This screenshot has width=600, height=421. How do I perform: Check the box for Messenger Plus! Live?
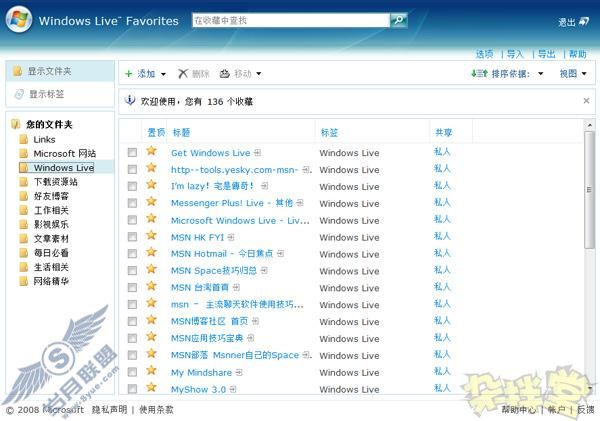pos(132,203)
